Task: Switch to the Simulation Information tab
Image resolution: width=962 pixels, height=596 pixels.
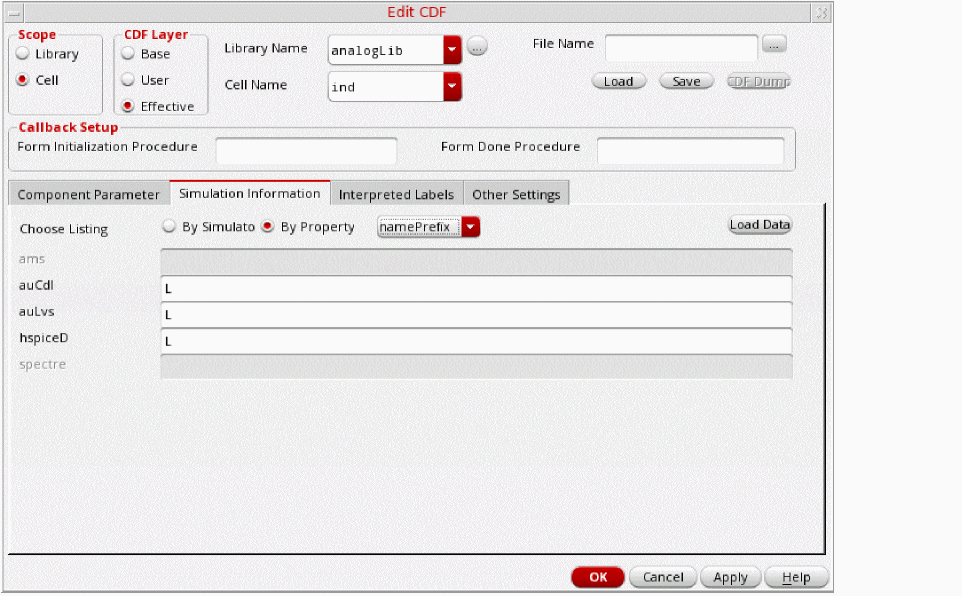Action: (x=250, y=193)
